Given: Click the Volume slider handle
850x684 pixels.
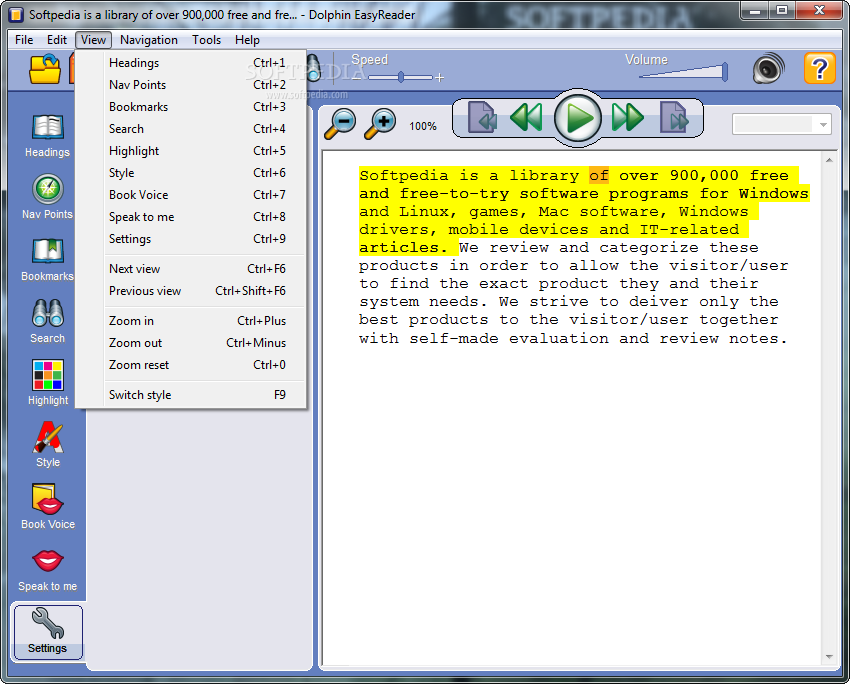Looking at the screenshot, I should pos(724,72).
